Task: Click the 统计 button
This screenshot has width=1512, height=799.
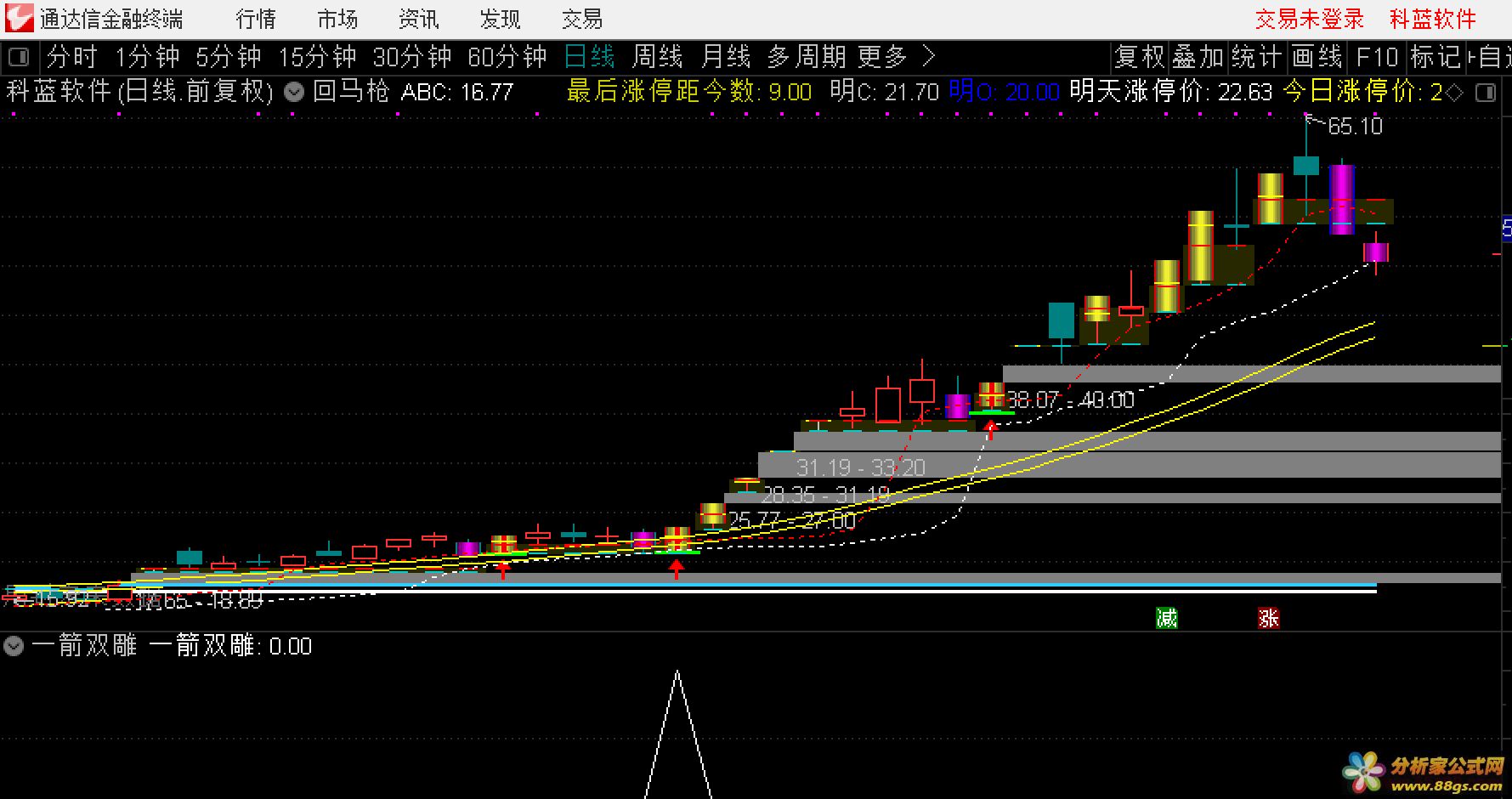Action: (1256, 57)
